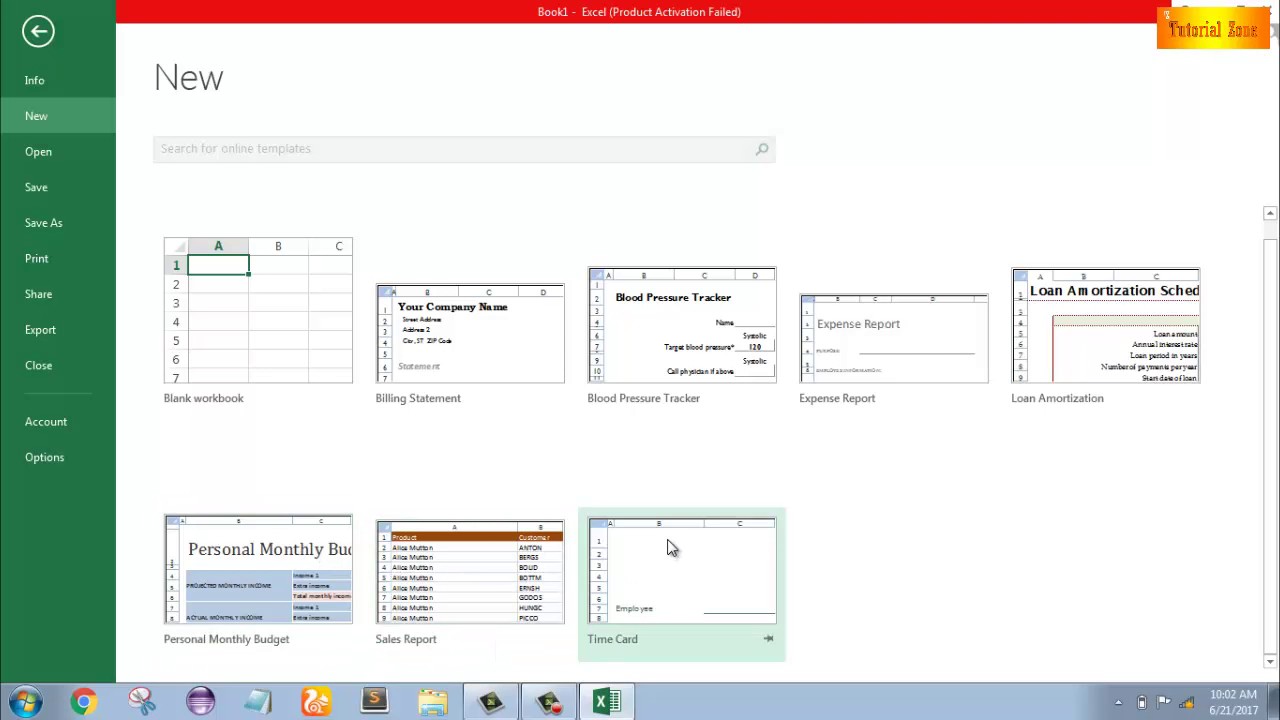Open the purple Eclipse sphere taskbar icon

tap(200, 702)
